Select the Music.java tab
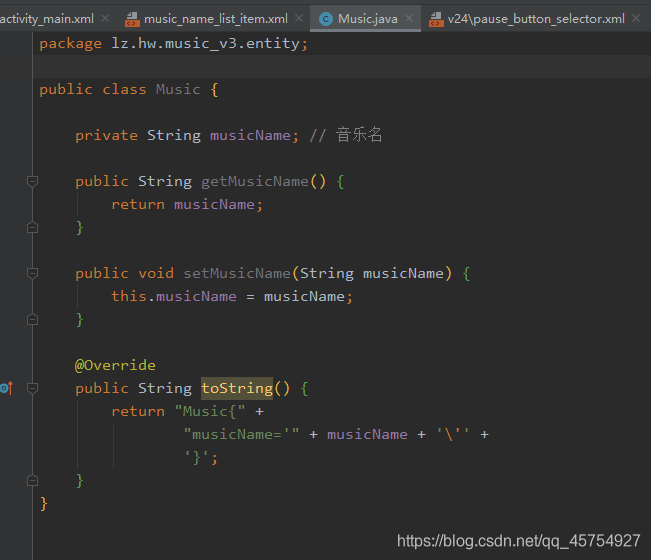This screenshot has height=560, width=651. point(367,19)
